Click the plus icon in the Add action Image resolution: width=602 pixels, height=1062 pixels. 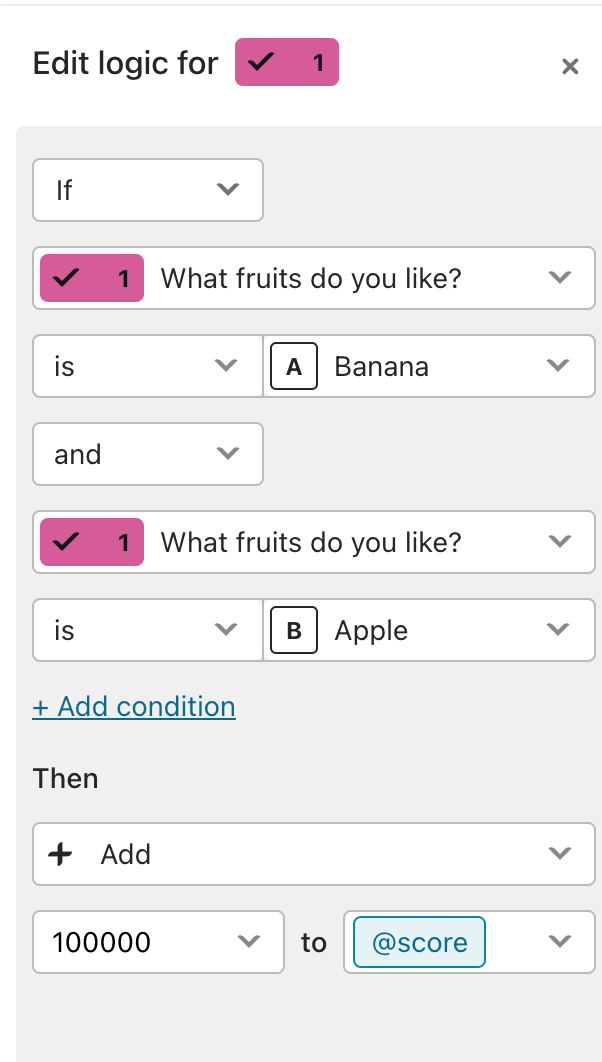60,854
